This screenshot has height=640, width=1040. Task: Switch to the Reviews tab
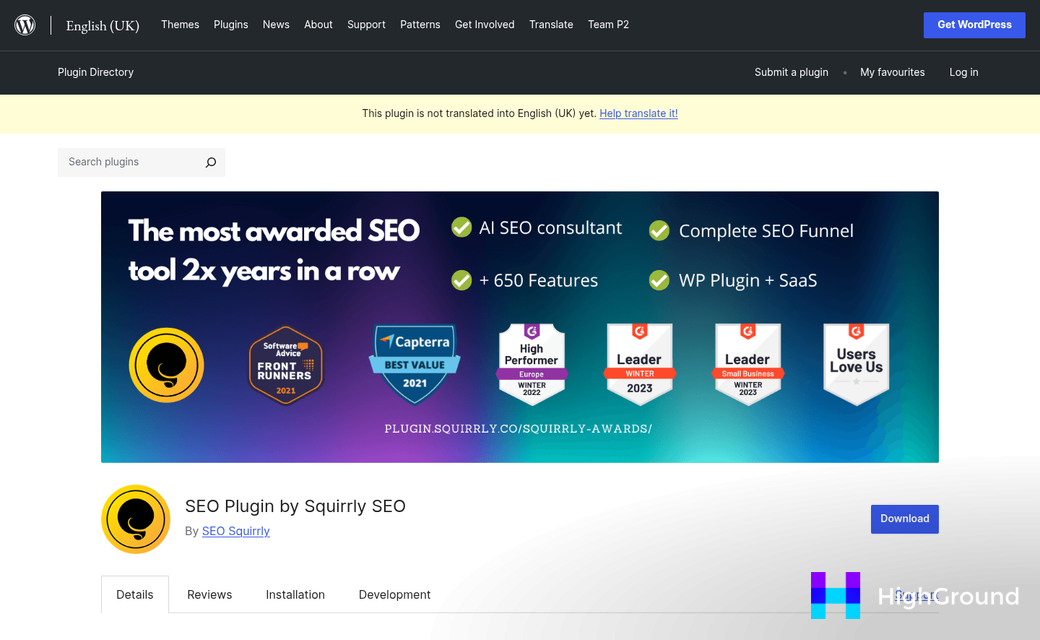click(x=209, y=594)
